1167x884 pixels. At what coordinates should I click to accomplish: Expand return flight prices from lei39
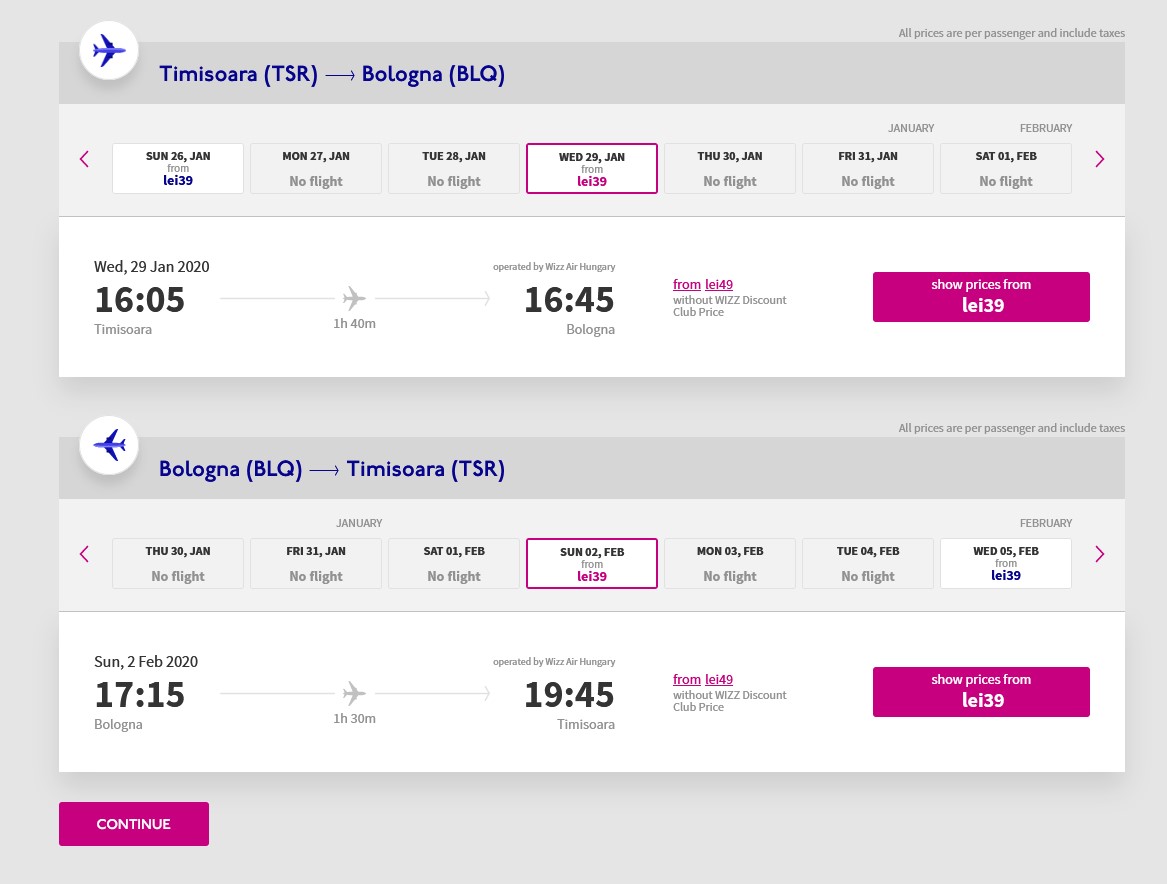(981, 692)
